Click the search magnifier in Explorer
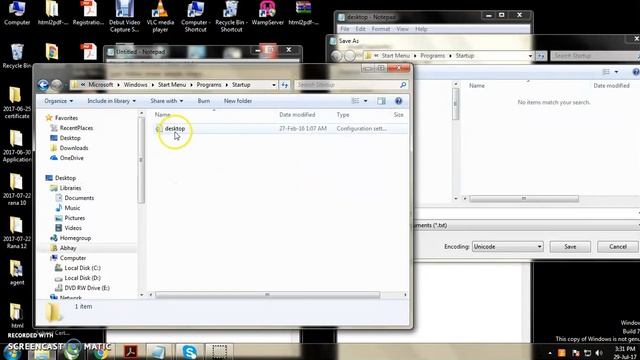This screenshot has height=360, width=640. [x=403, y=84]
